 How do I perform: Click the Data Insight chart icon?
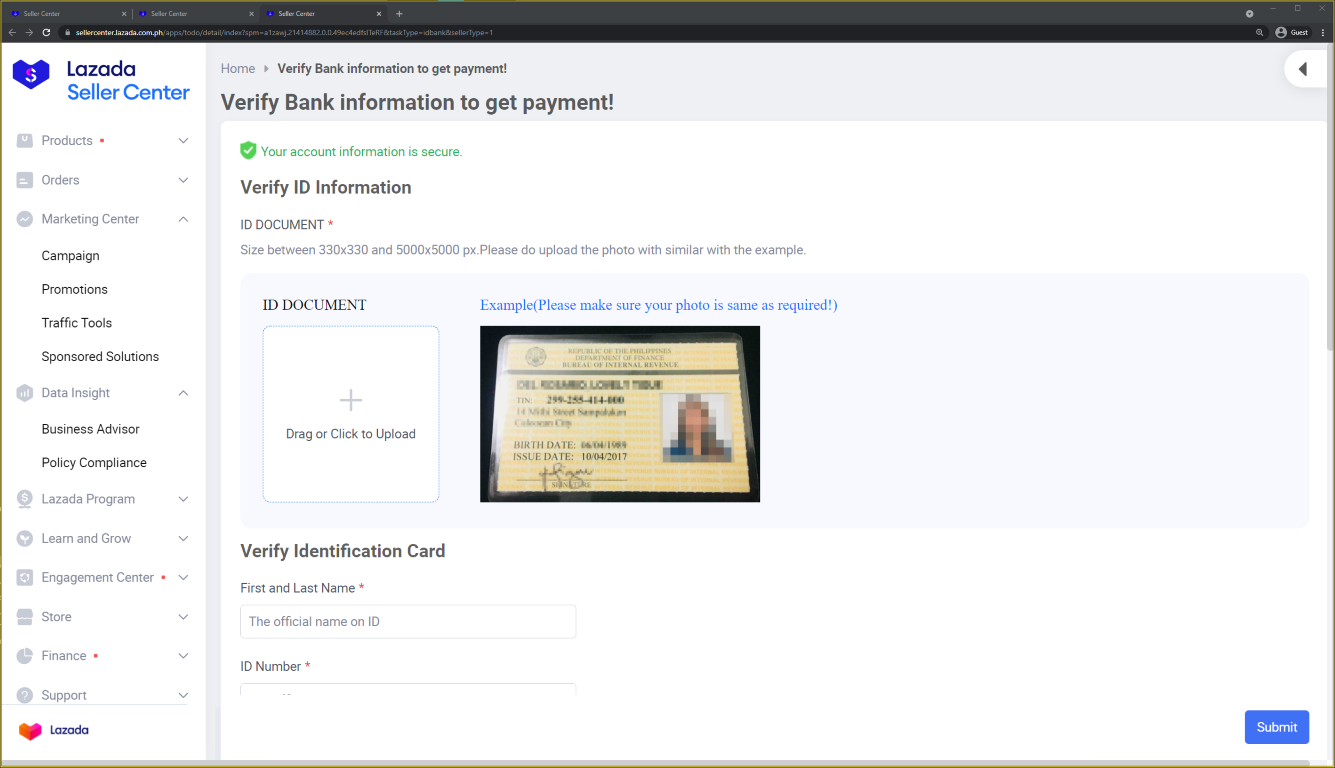pos(25,393)
